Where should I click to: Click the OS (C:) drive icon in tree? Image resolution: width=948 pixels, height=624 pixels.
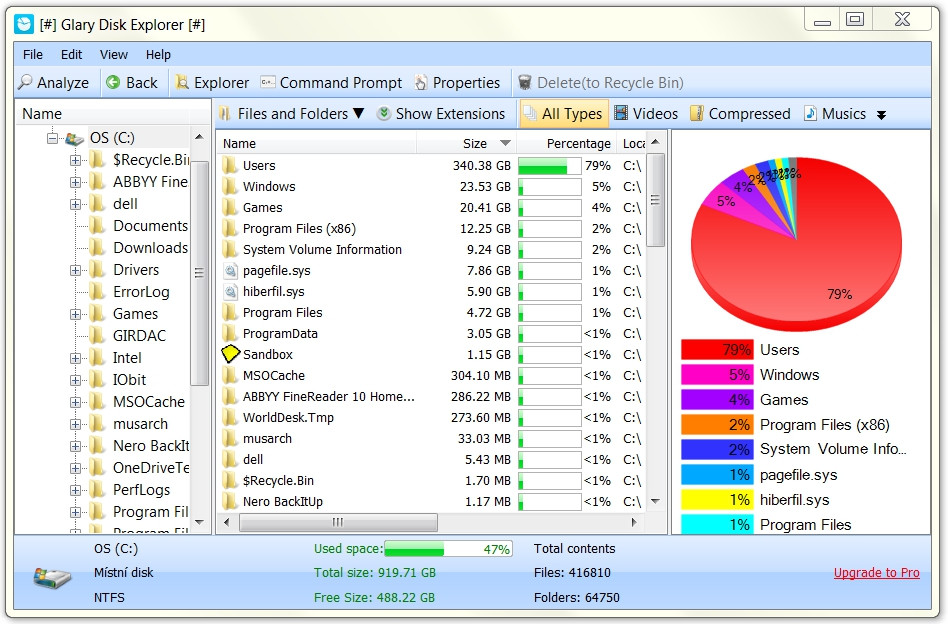point(74,138)
